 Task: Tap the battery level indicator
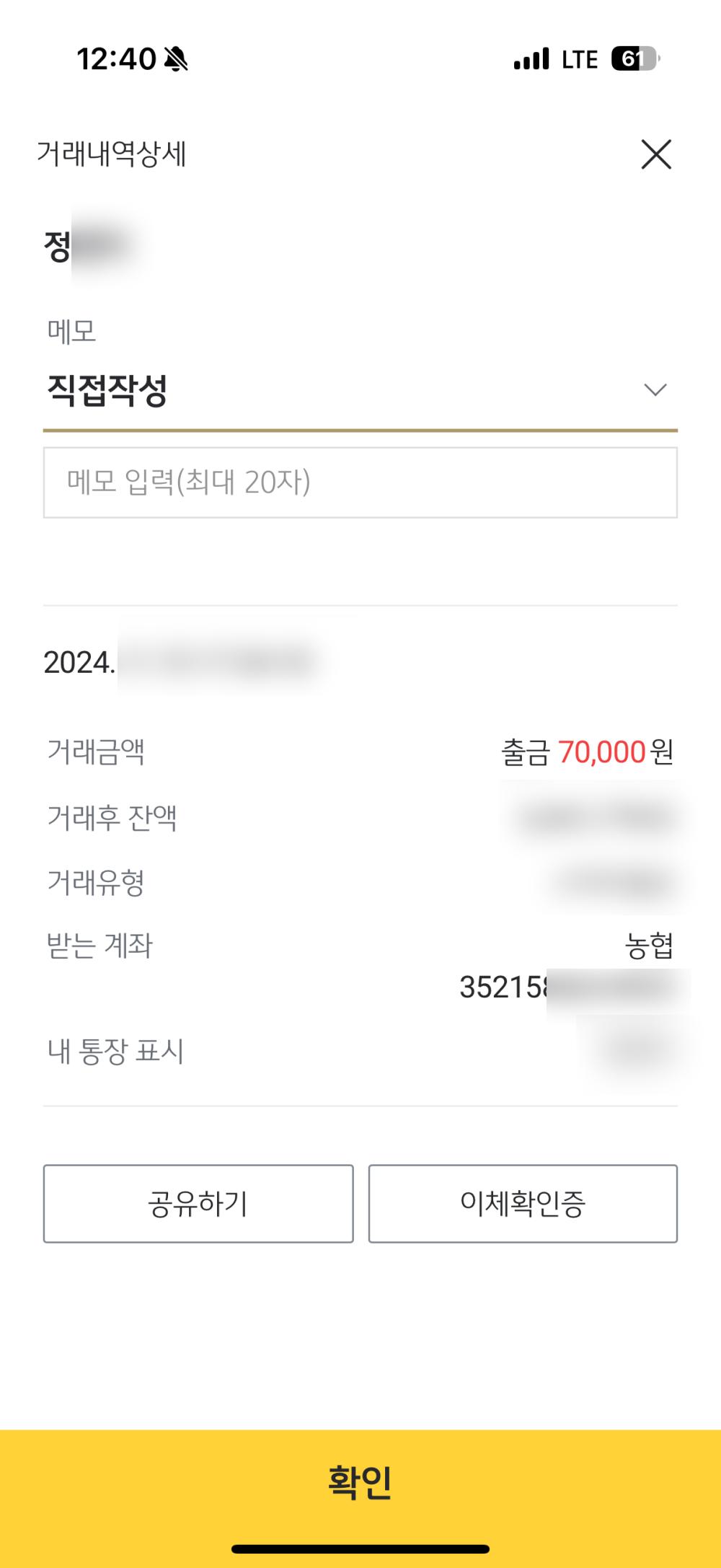pyautogui.click(x=634, y=59)
